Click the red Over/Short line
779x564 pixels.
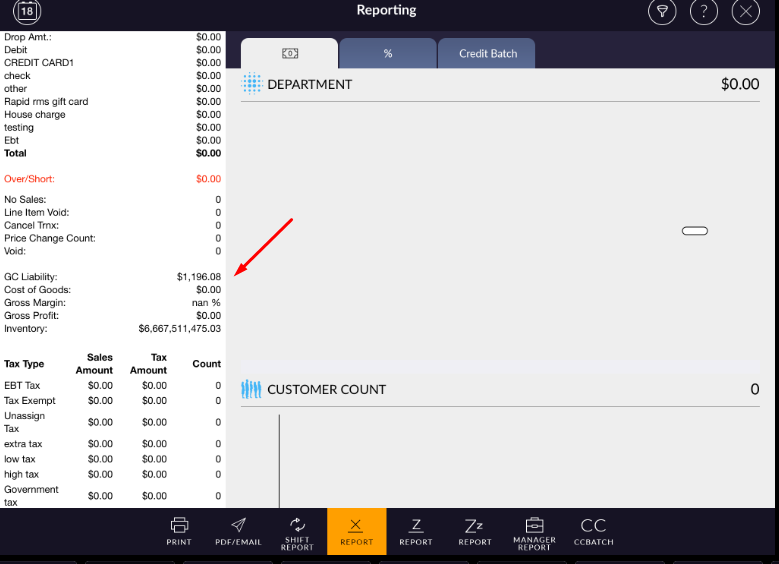point(112,179)
